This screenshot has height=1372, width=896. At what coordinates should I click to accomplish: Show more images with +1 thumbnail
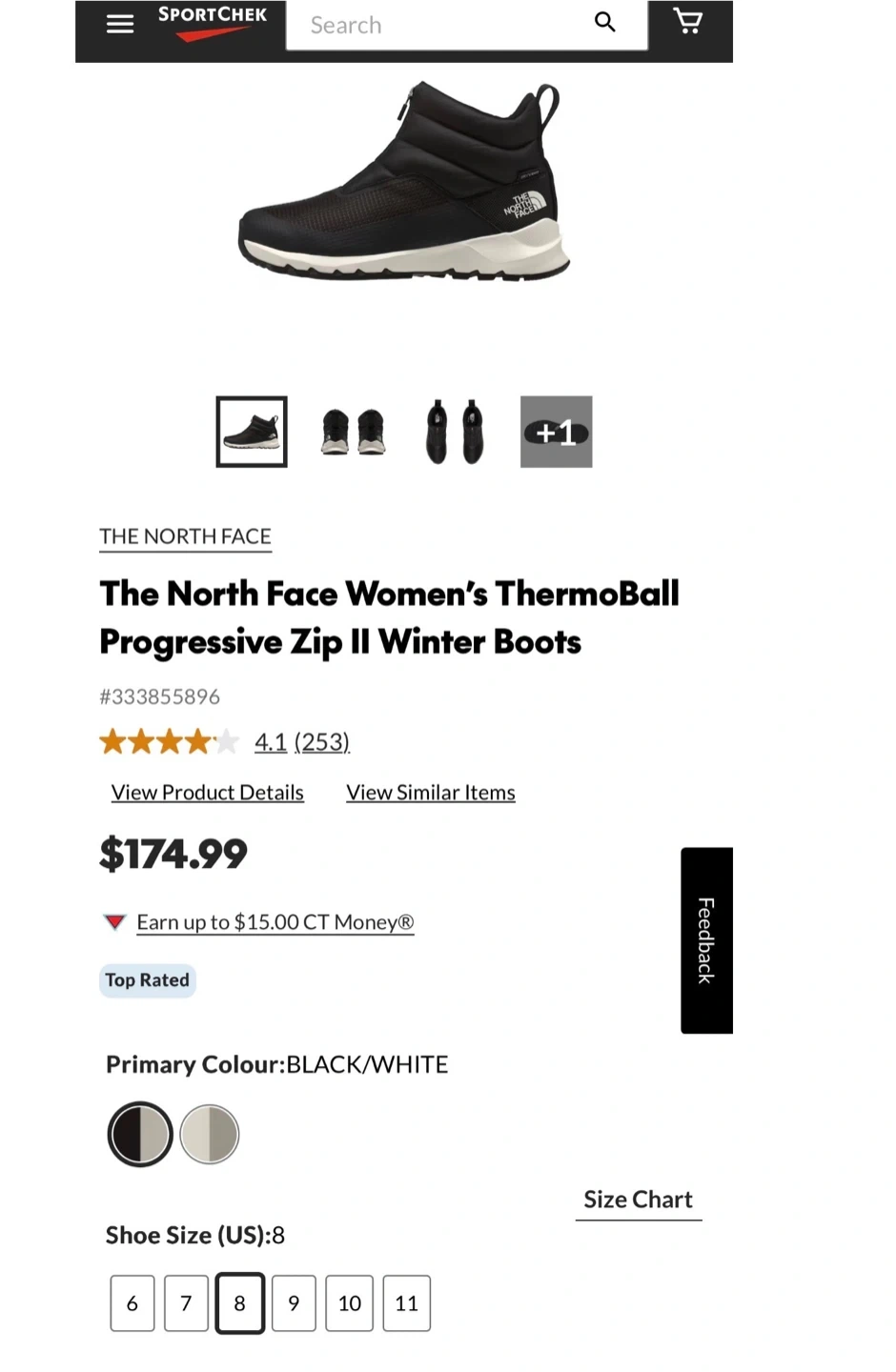556,432
